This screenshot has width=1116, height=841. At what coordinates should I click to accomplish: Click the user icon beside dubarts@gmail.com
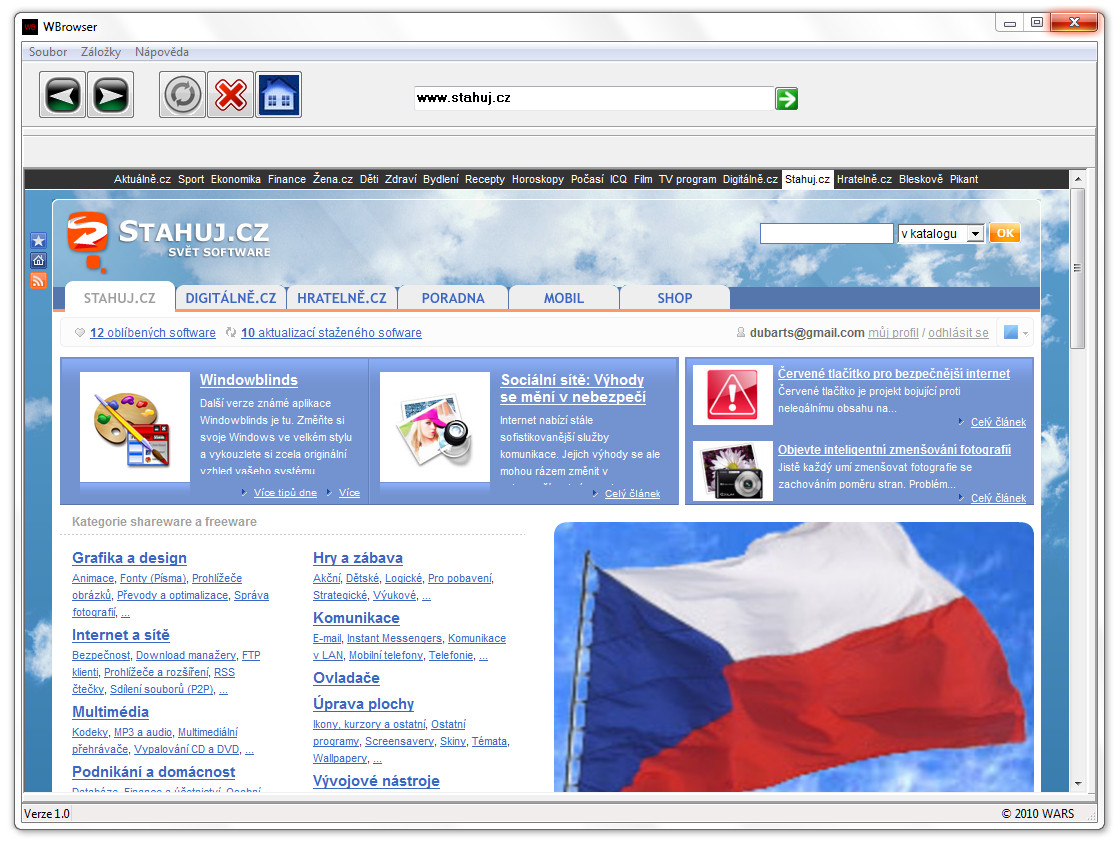741,332
